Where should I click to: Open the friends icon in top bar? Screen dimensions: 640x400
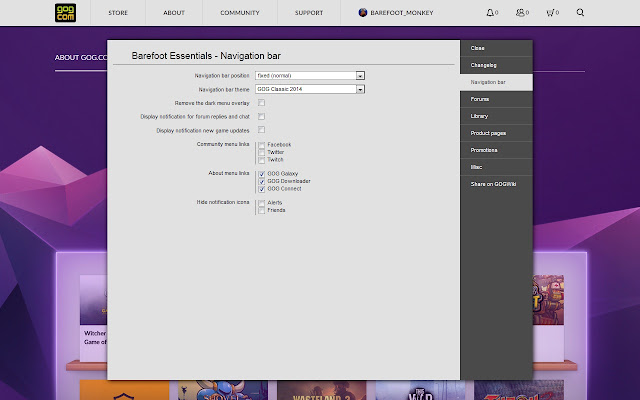520,13
